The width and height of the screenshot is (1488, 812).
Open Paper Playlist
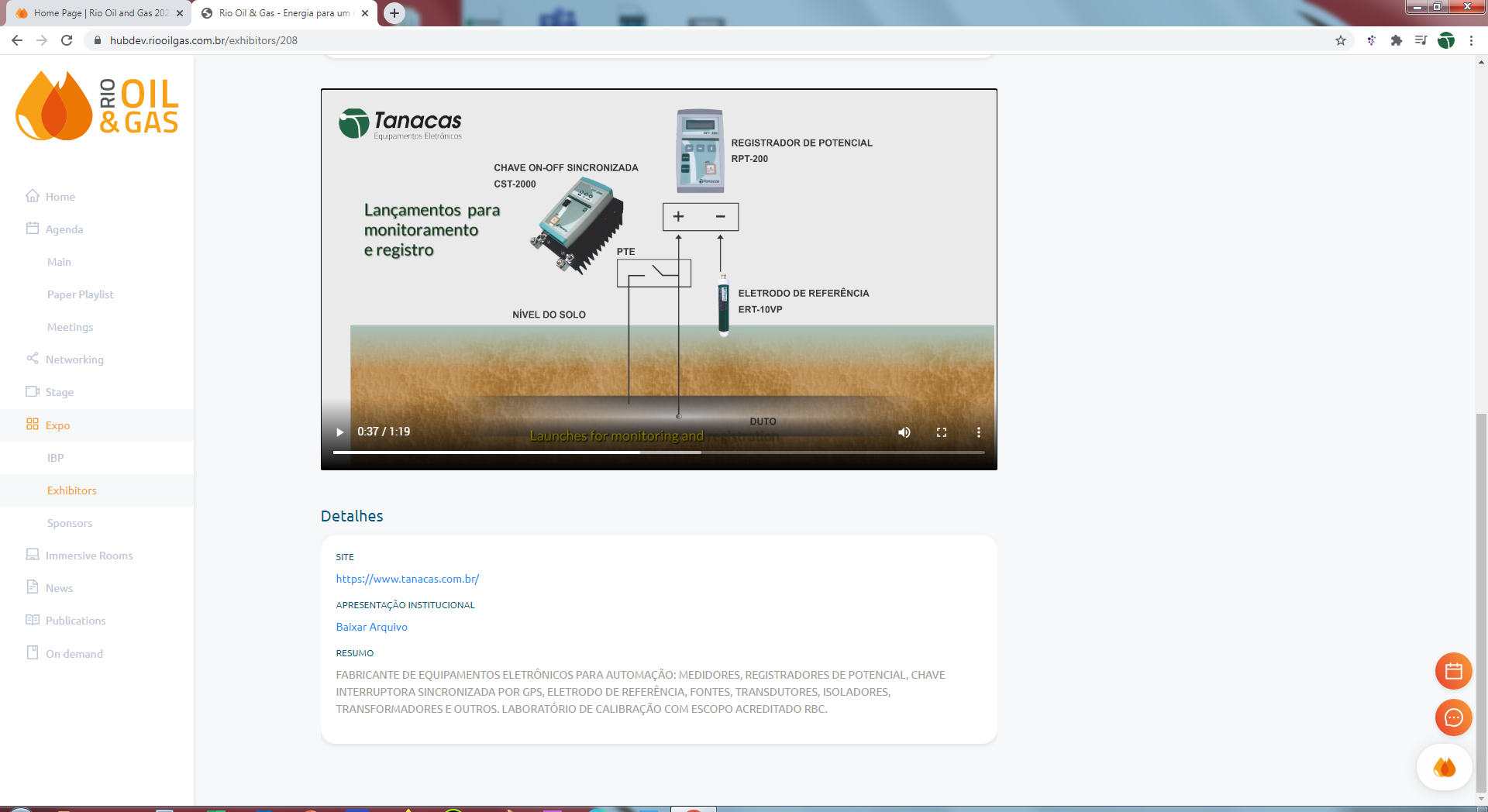(80, 294)
